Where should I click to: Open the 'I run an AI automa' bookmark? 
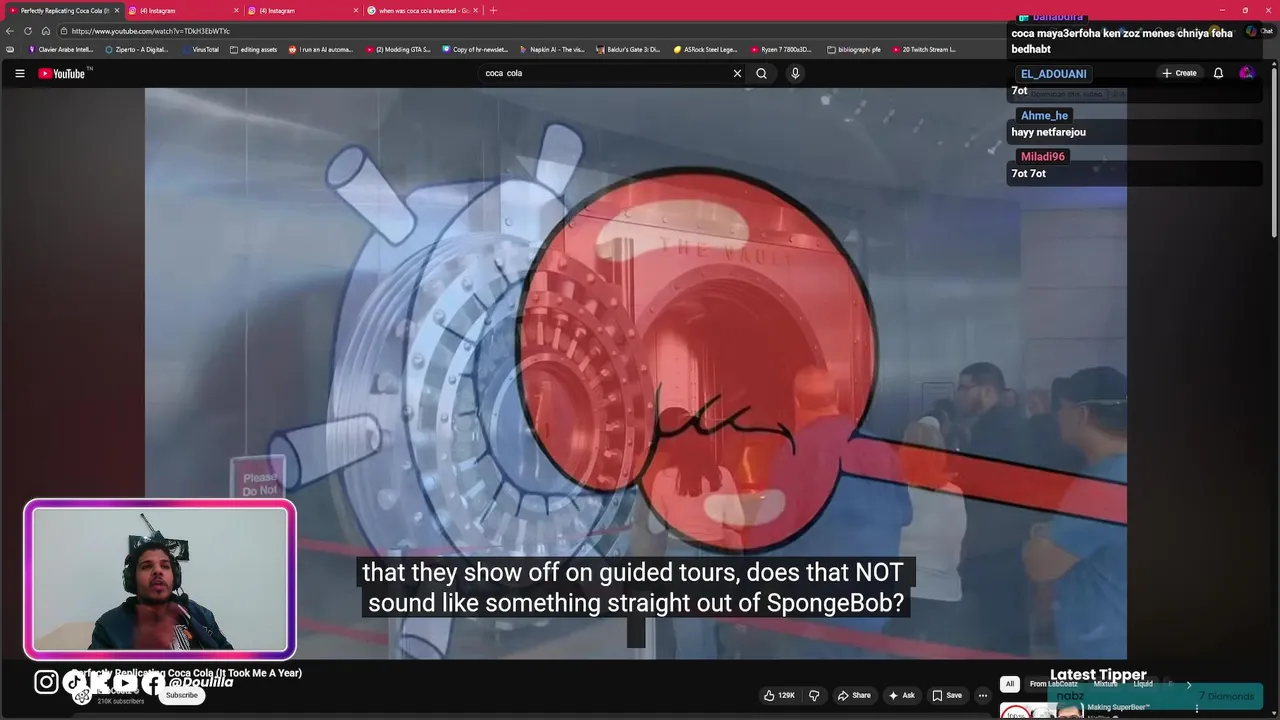click(321, 49)
